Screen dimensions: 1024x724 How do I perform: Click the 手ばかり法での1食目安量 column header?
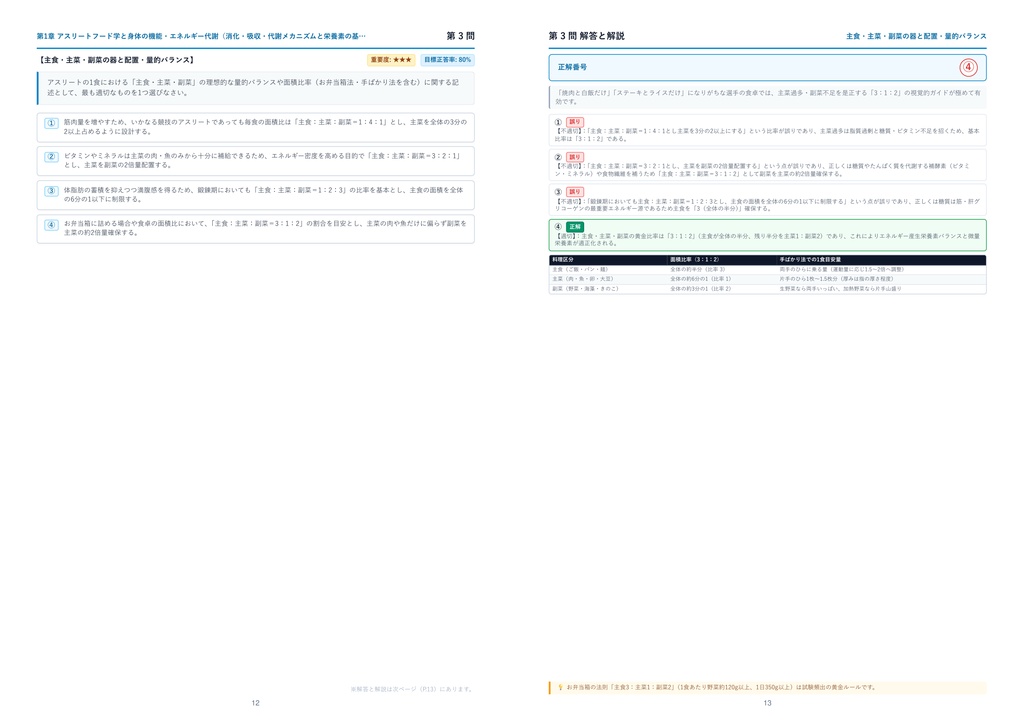[810, 260]
